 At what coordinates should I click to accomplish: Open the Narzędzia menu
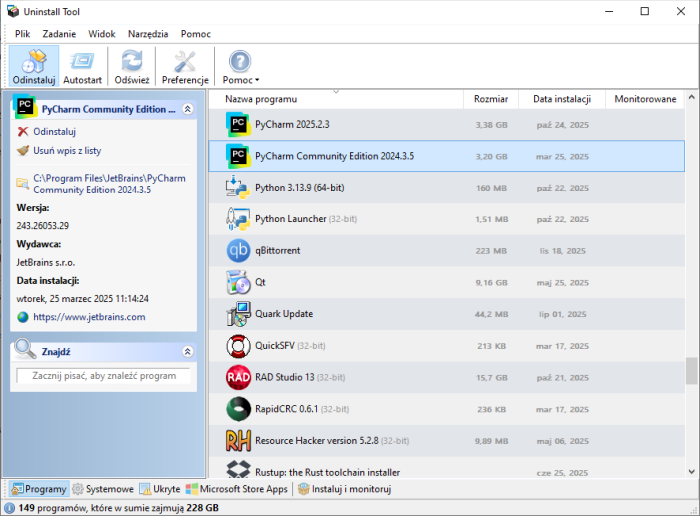pyautogui.click(x=148, y=34)
